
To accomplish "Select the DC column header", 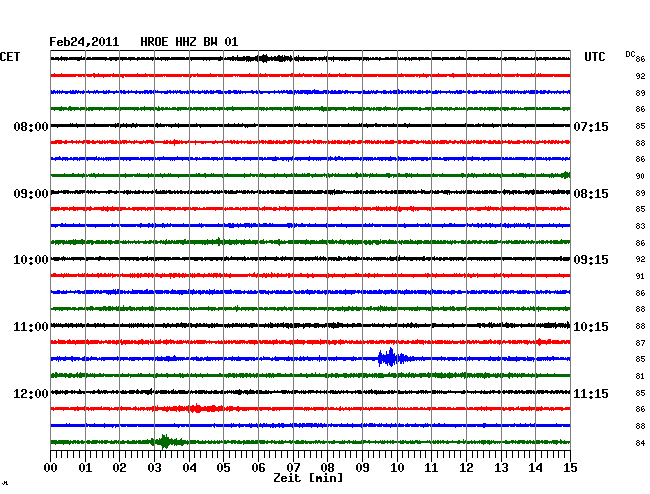I will pos(630,54).
